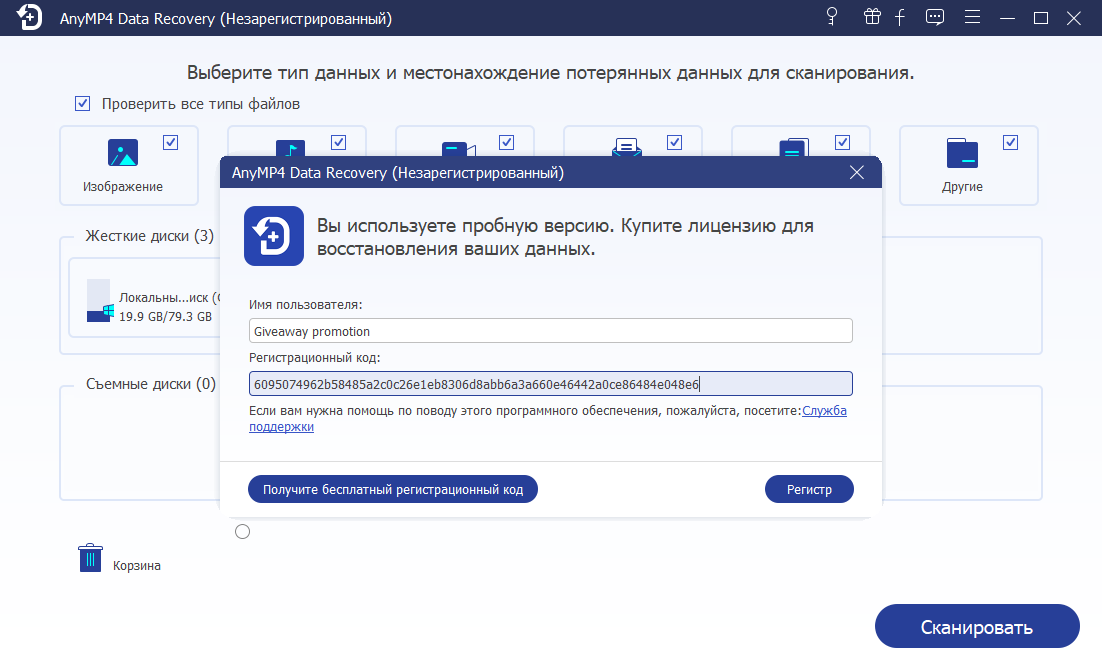Select the empty radio button below the dialog
The height and width of the screenshot is (672, 1102).
click(x=242, y=531)
